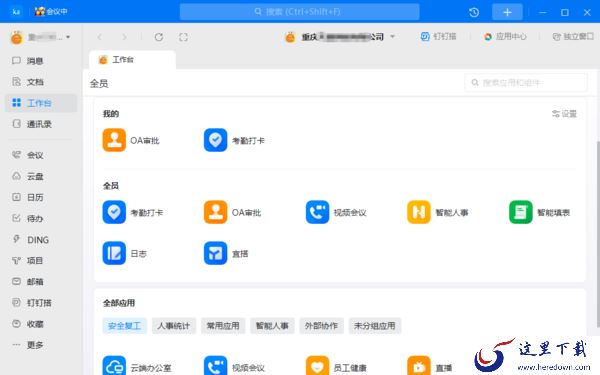
Task: Open the history clock icon in title bar
Action: 474,12
